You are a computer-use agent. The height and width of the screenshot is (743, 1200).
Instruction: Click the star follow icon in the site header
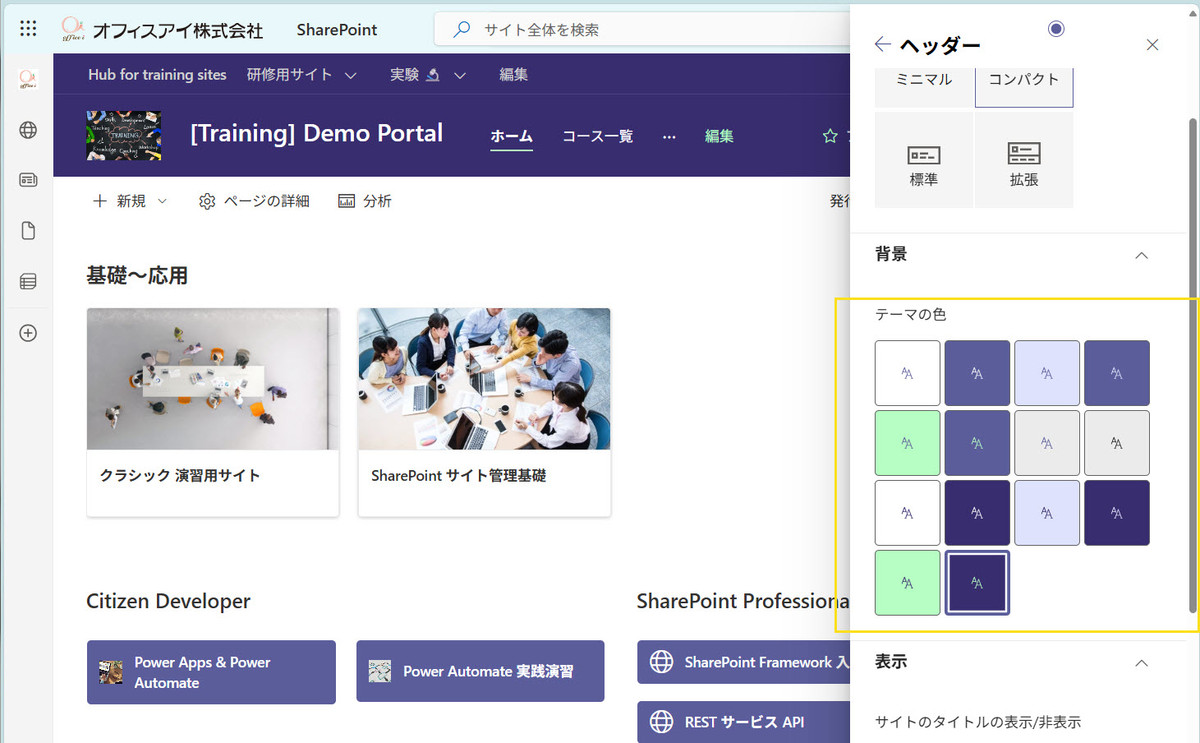(x=830, y=136)
